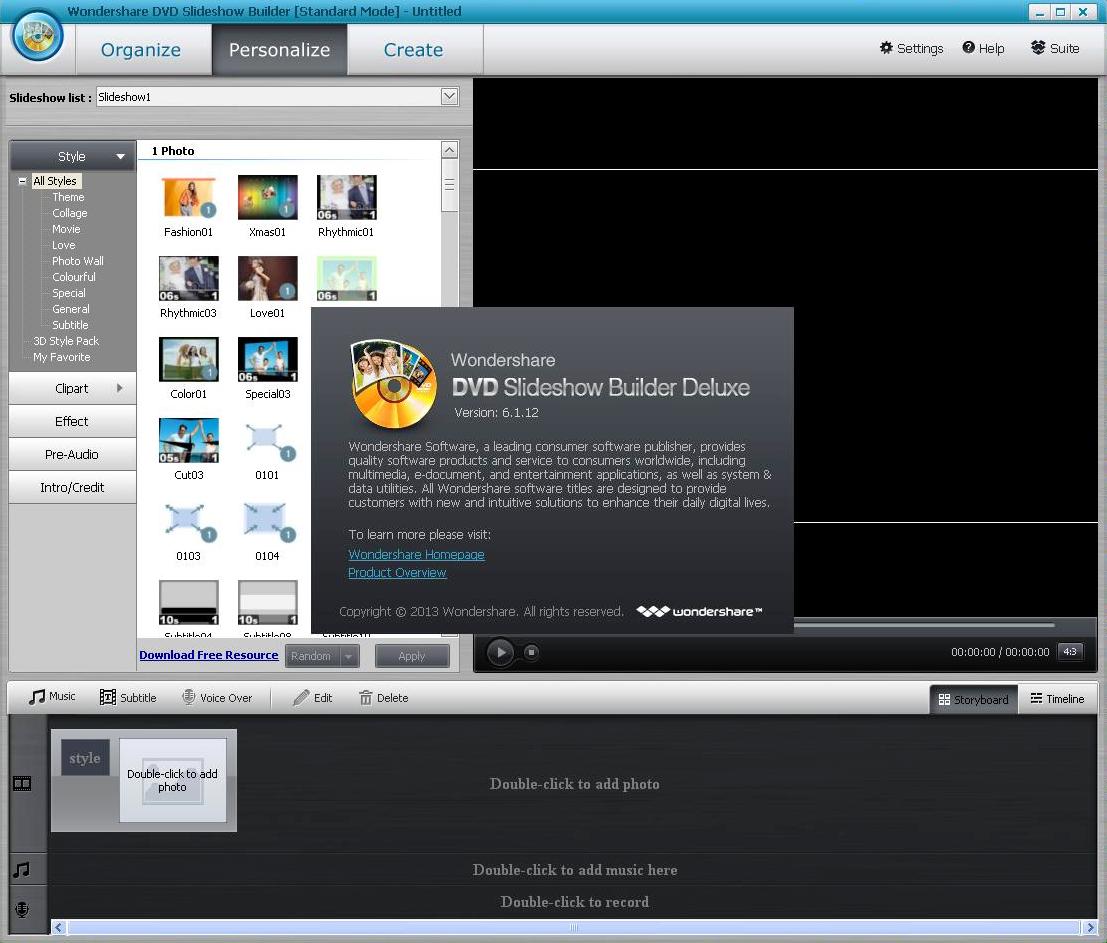Open the Slideshow list dropdown

point(449,97)
